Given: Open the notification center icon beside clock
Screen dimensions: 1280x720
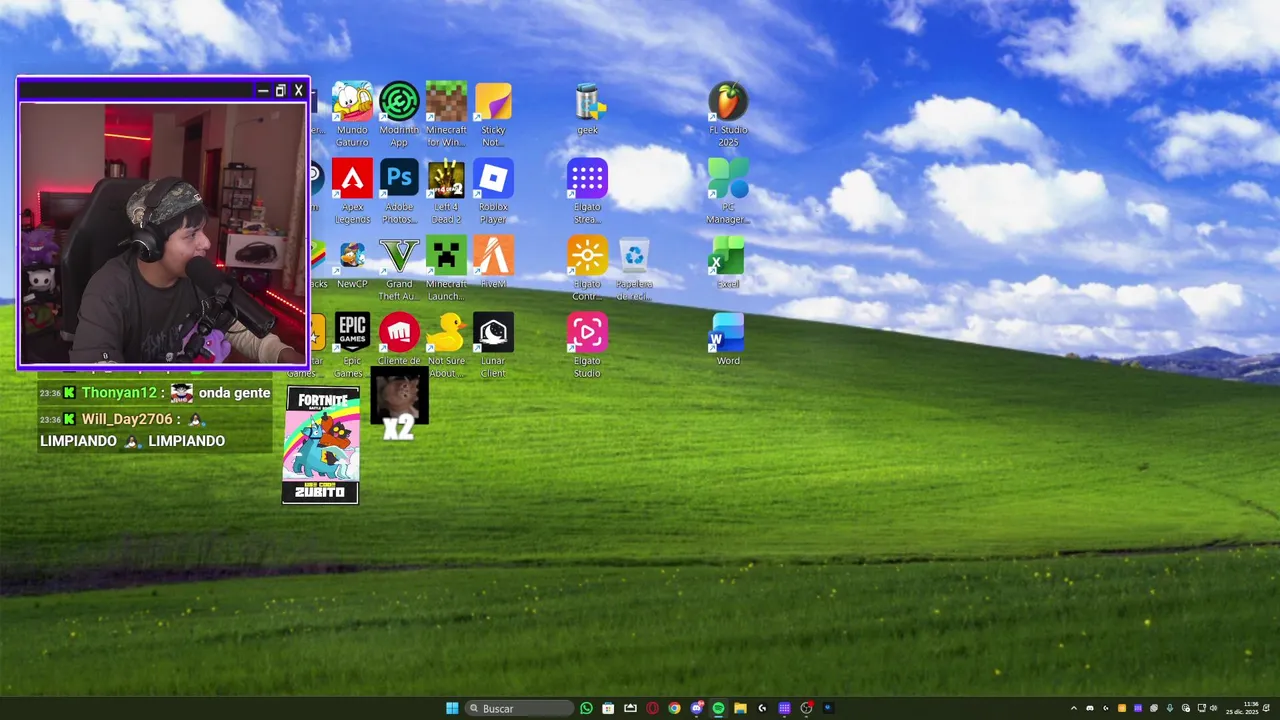Looking at the screenshot, I should [1266, 708].
